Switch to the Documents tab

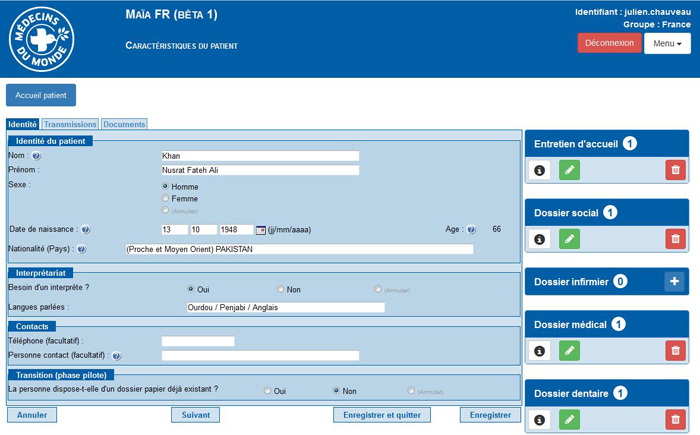(124, 124)
